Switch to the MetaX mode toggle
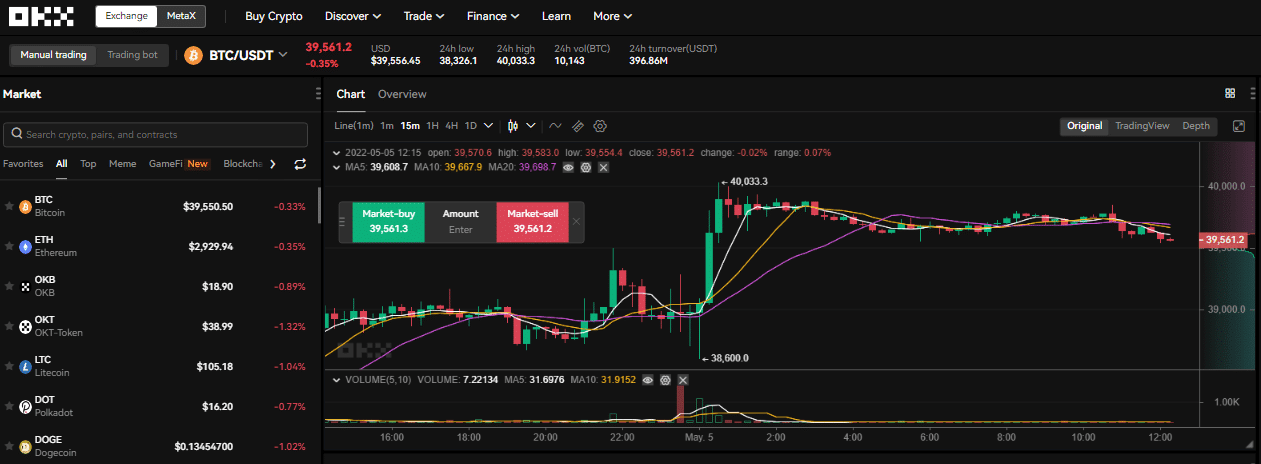 pos(180,16)
